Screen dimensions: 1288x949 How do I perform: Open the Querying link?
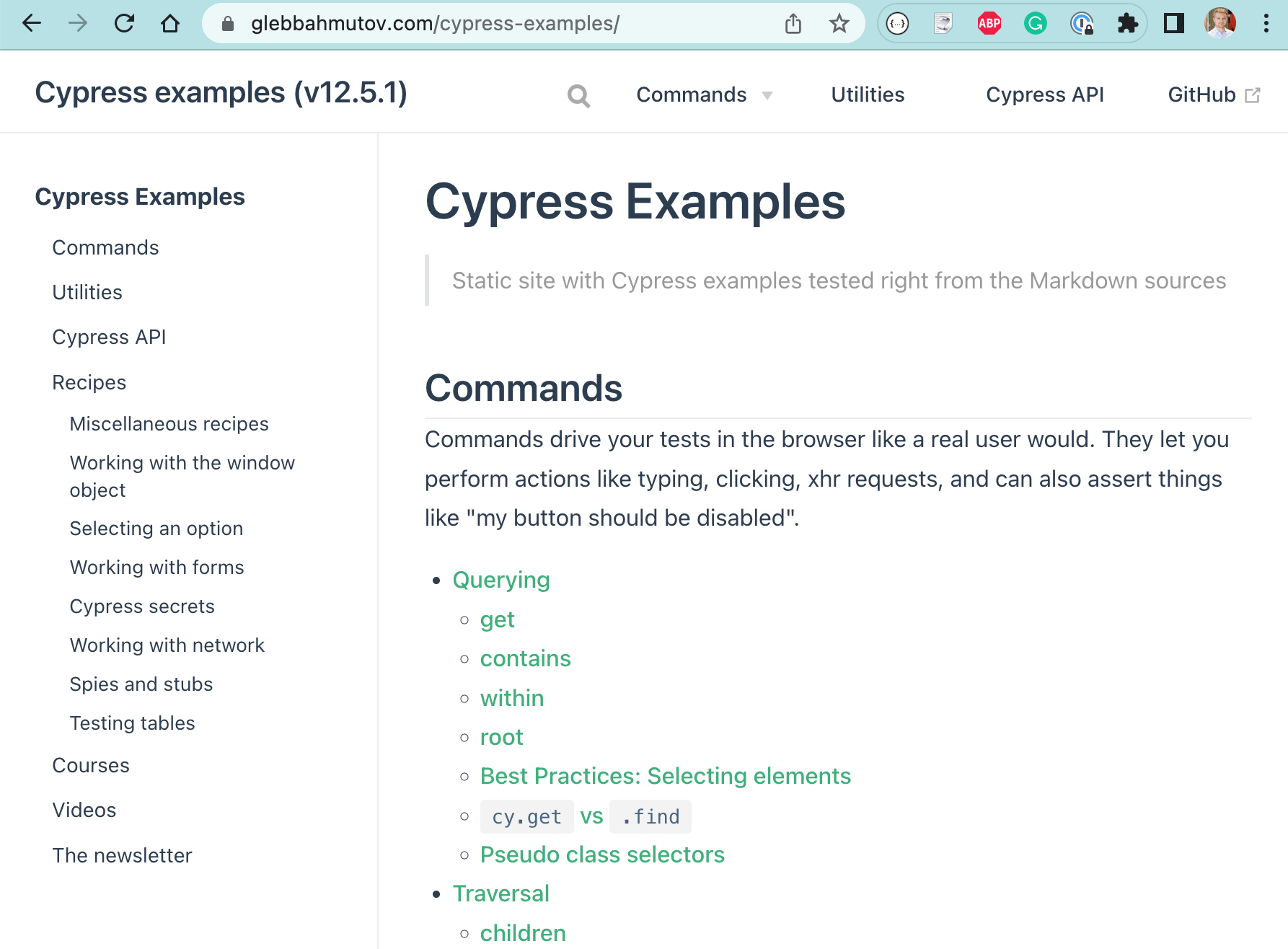coord(501,580)
